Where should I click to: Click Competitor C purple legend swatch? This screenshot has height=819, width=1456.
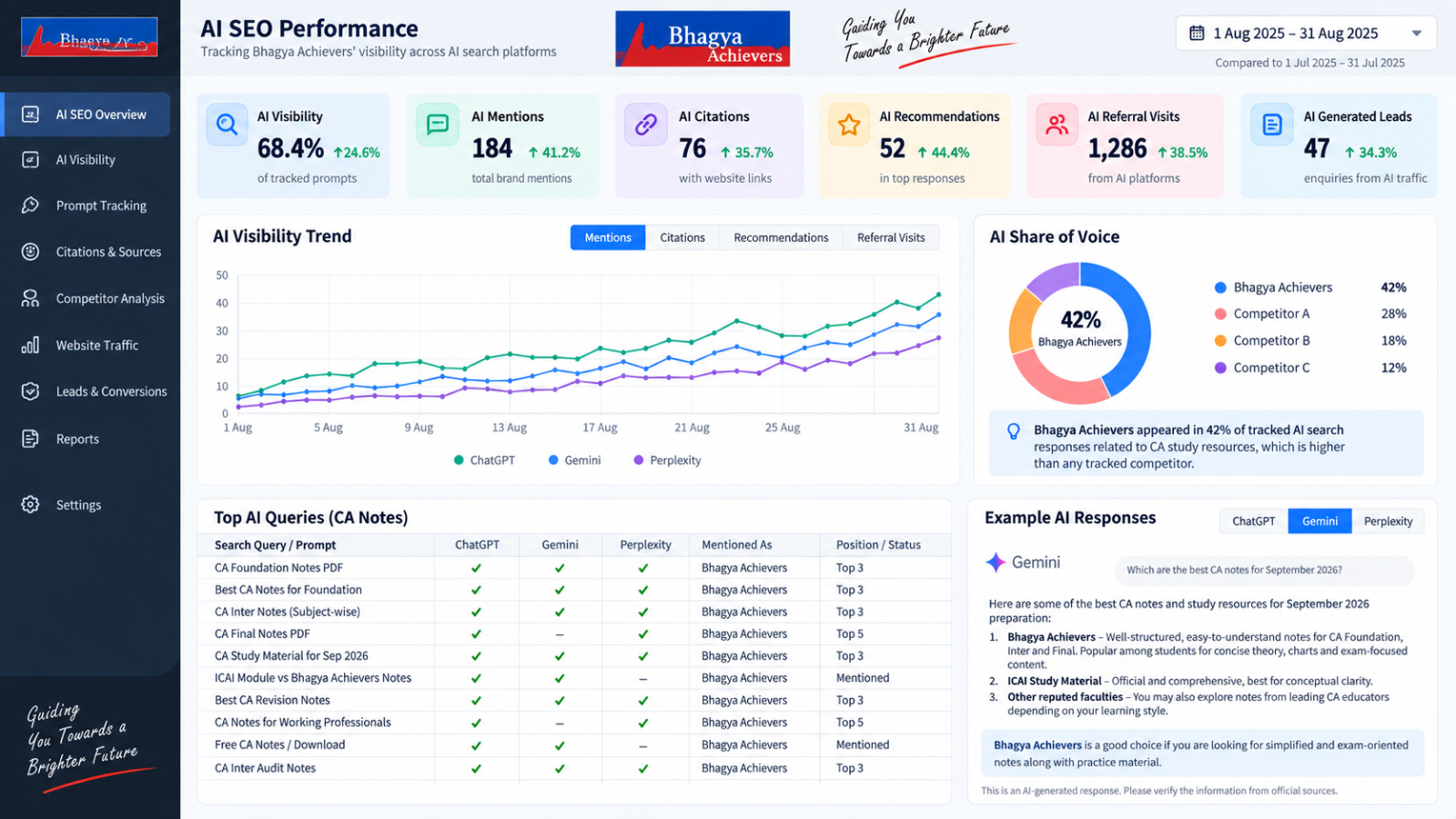point(1220,368)
